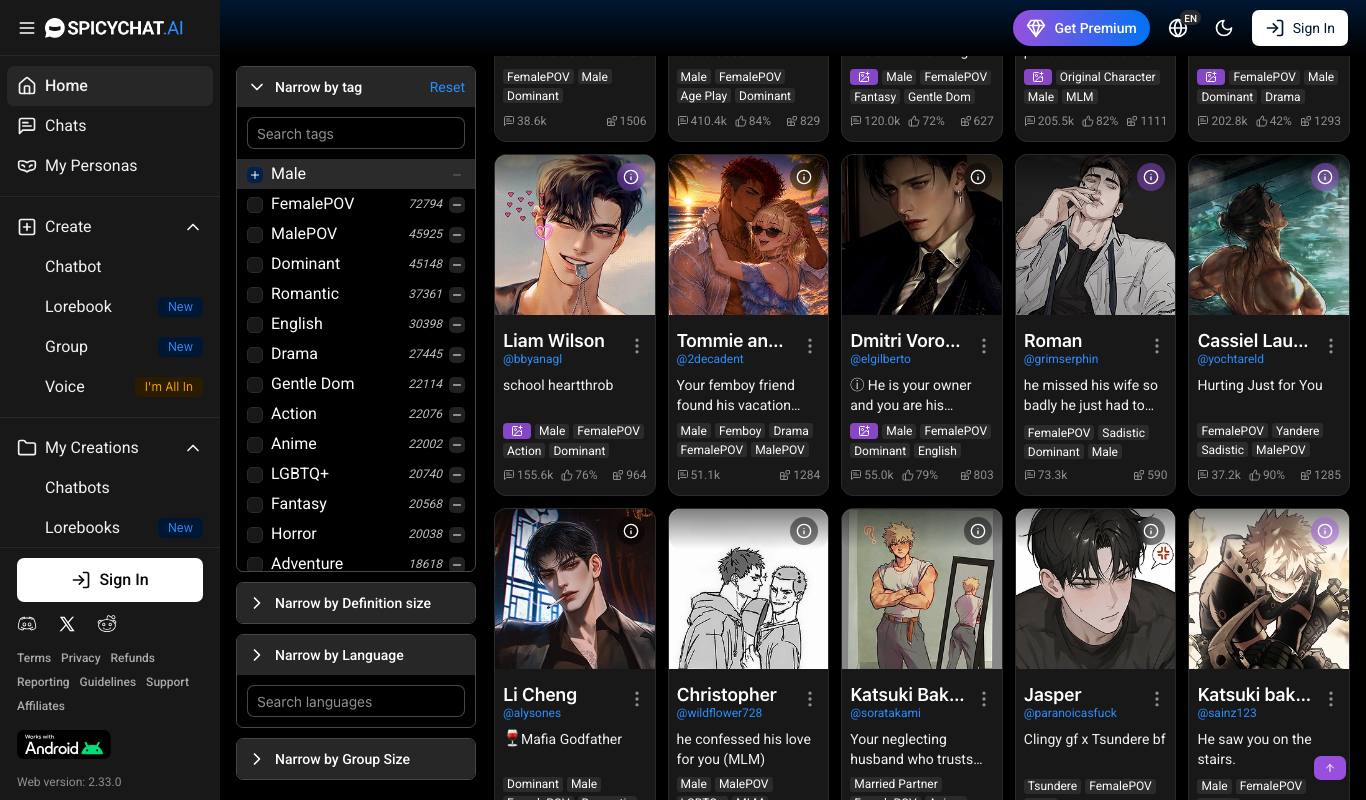Open Christopher card options menu
This screenshot has height=800, width=1366.
click(x=810, y=699)
